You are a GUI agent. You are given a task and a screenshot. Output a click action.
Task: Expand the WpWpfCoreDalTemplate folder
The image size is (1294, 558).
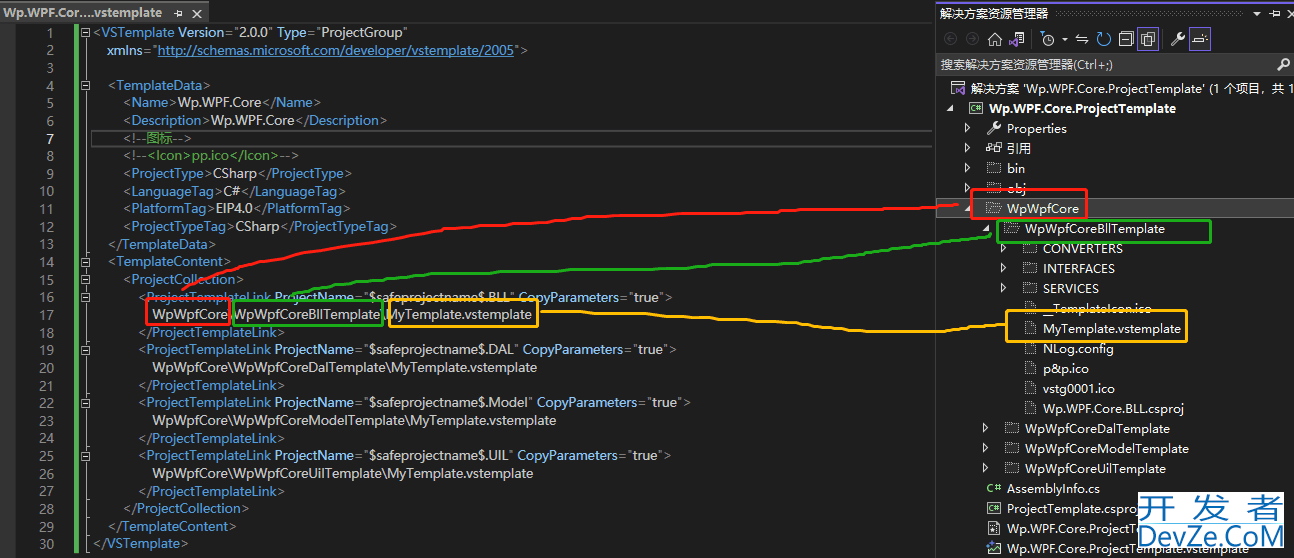[986, 428]
